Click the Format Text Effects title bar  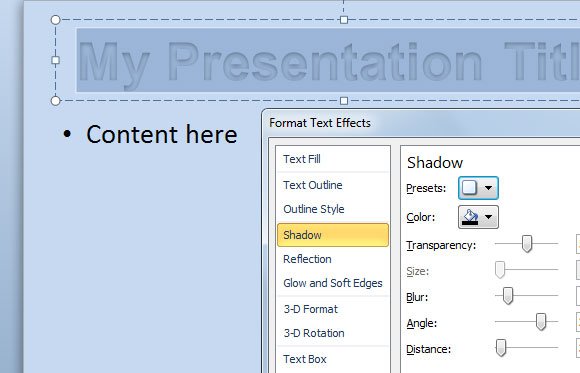421,123
